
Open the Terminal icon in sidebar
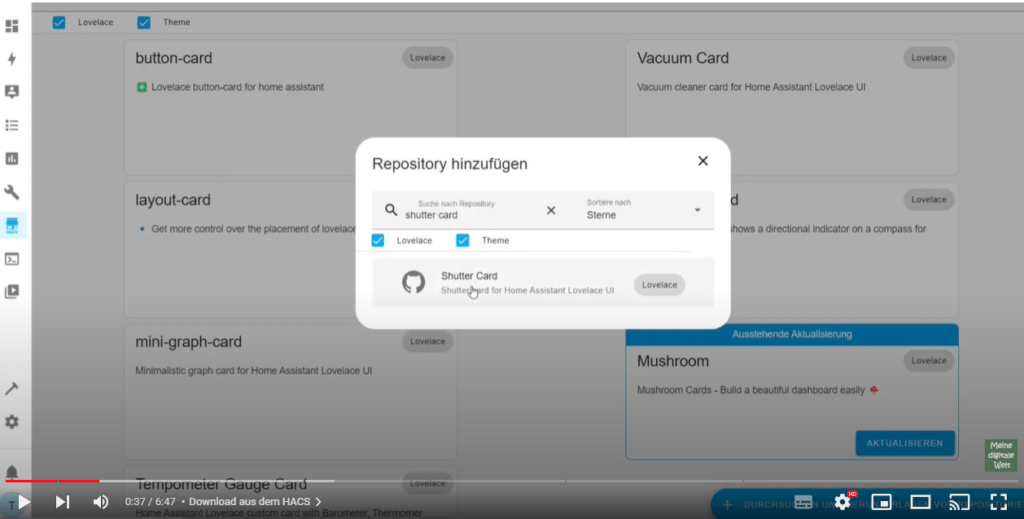coord(12,259)
